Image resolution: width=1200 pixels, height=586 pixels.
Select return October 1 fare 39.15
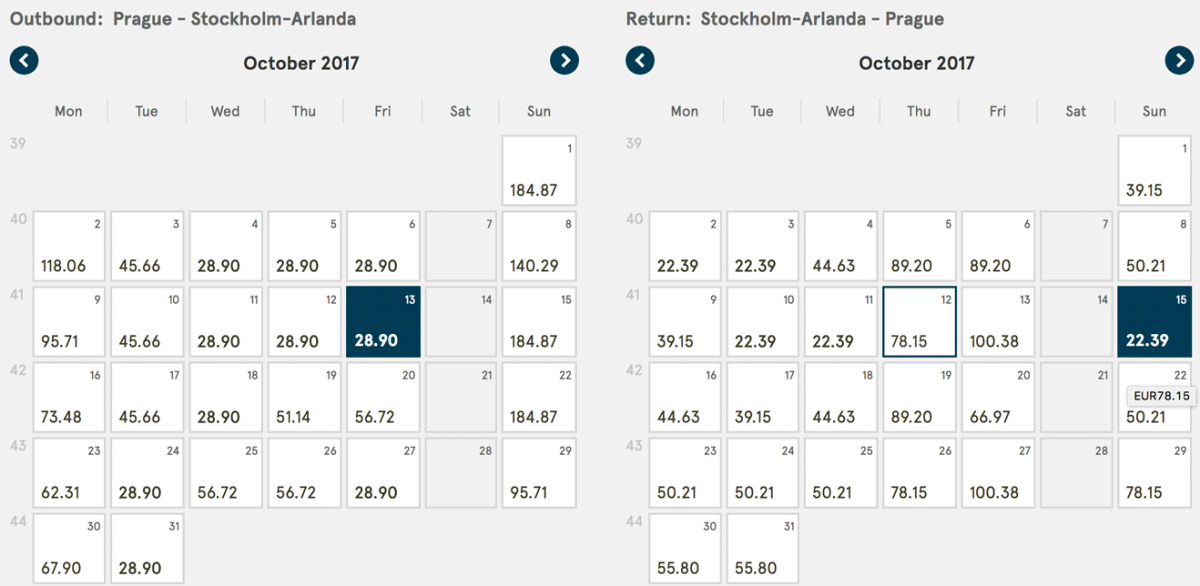click(1155, 170)
